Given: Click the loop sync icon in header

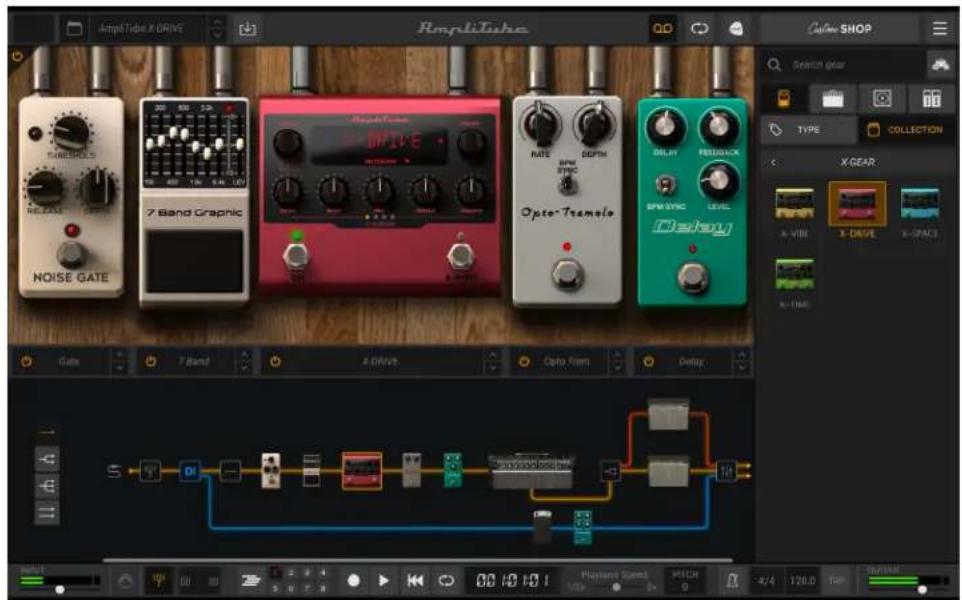Looking at the screenshot, I should pyautogui.click(x=699, y=29).
